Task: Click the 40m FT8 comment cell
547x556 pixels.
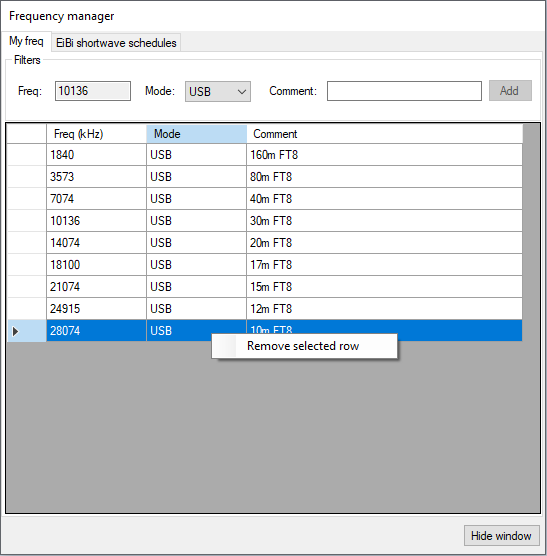Action: click(384, 199)
